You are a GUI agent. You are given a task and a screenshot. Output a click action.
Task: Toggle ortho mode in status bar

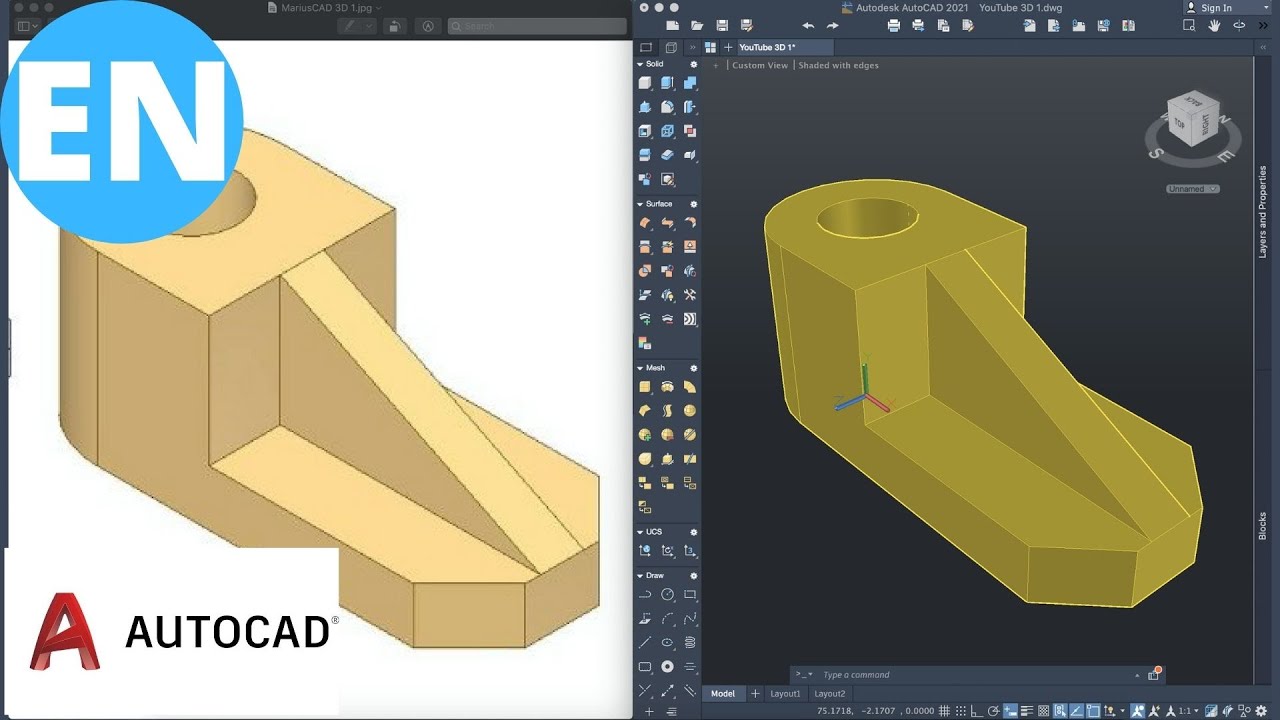pyautogui.click(x=977, y=710)
